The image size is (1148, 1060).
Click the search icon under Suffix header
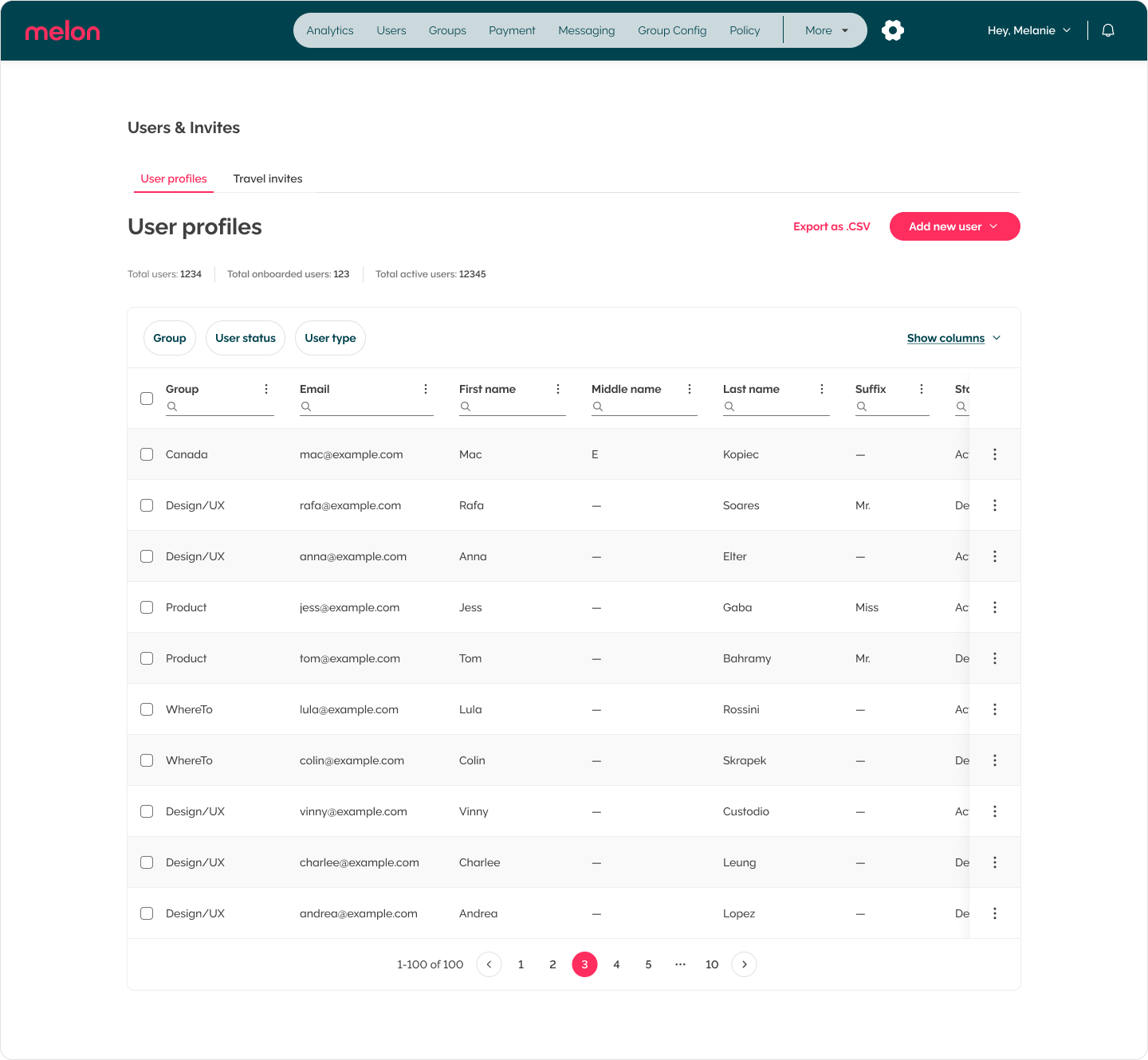point(862,406)
